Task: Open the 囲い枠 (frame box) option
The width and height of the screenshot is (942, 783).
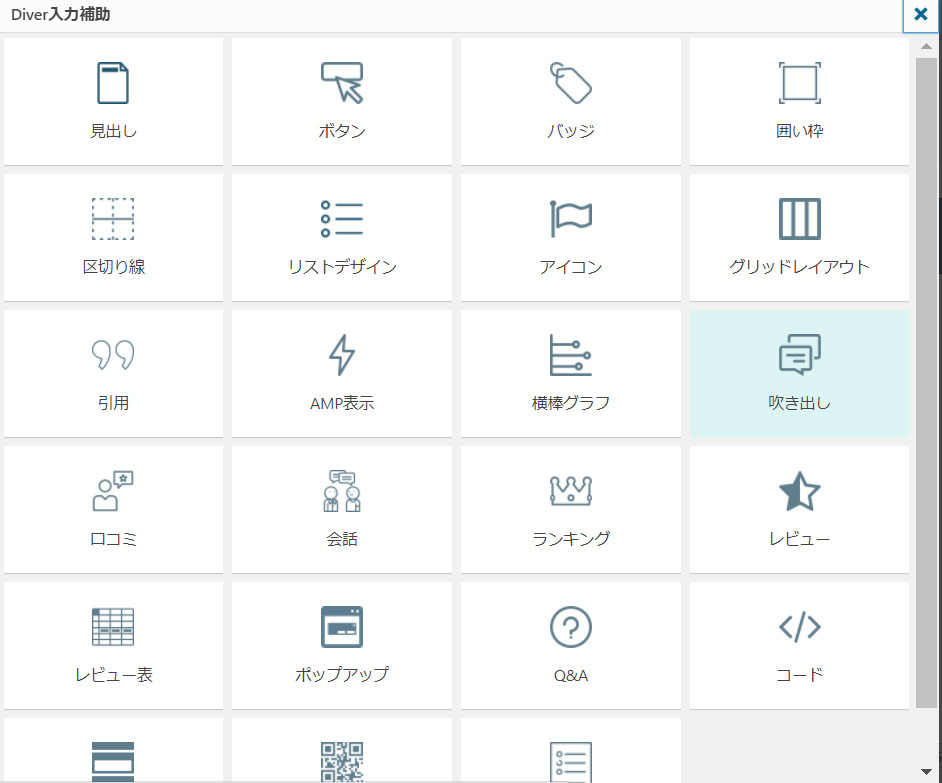Action: tap(799, 84)
